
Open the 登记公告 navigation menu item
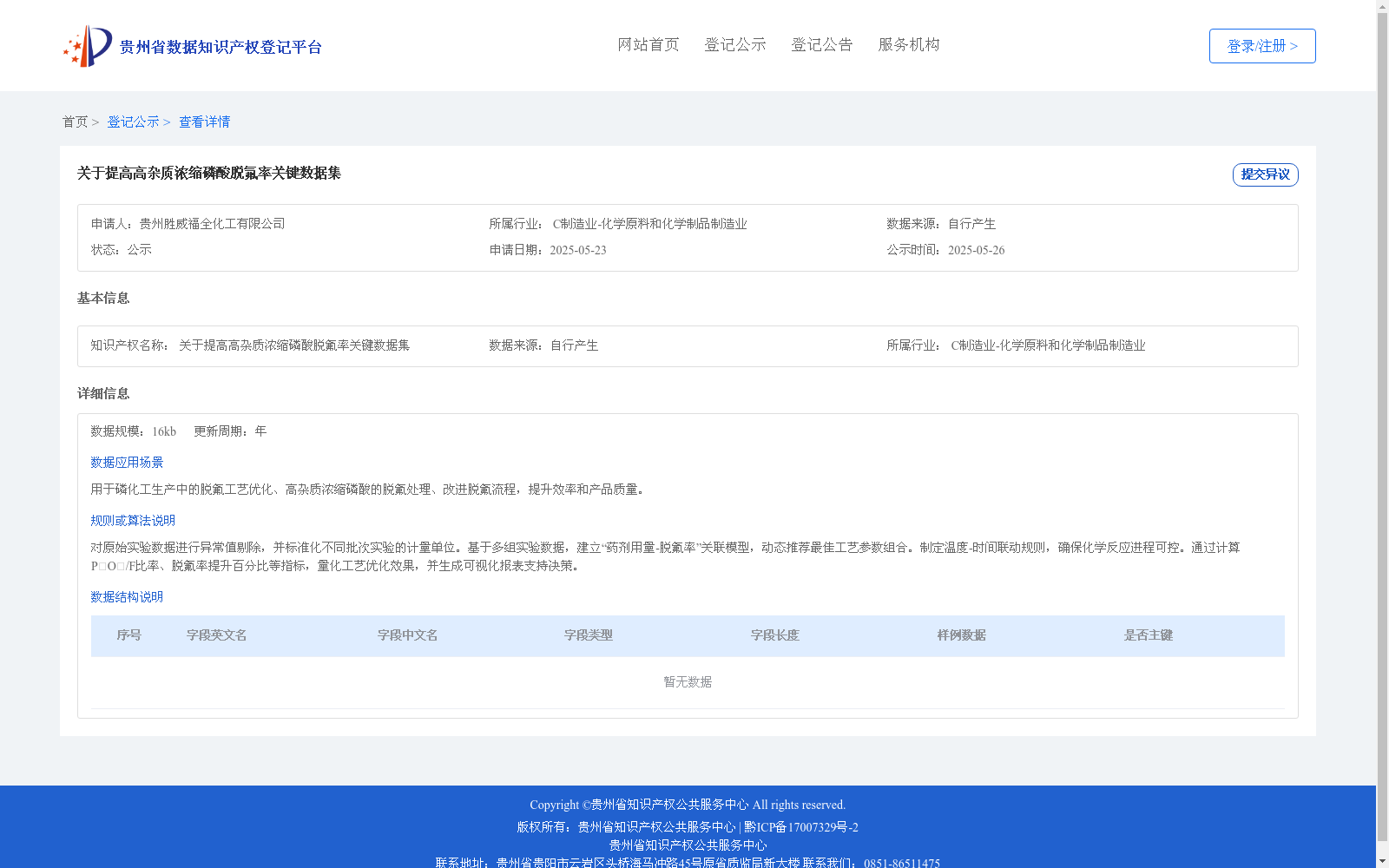[822, 44]
